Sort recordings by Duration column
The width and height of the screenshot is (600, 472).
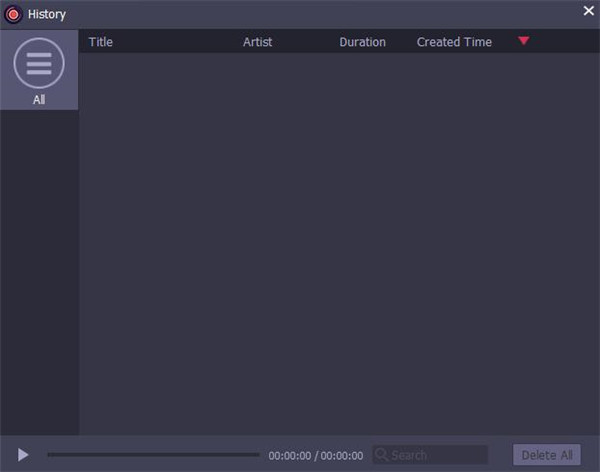(362, 42)
